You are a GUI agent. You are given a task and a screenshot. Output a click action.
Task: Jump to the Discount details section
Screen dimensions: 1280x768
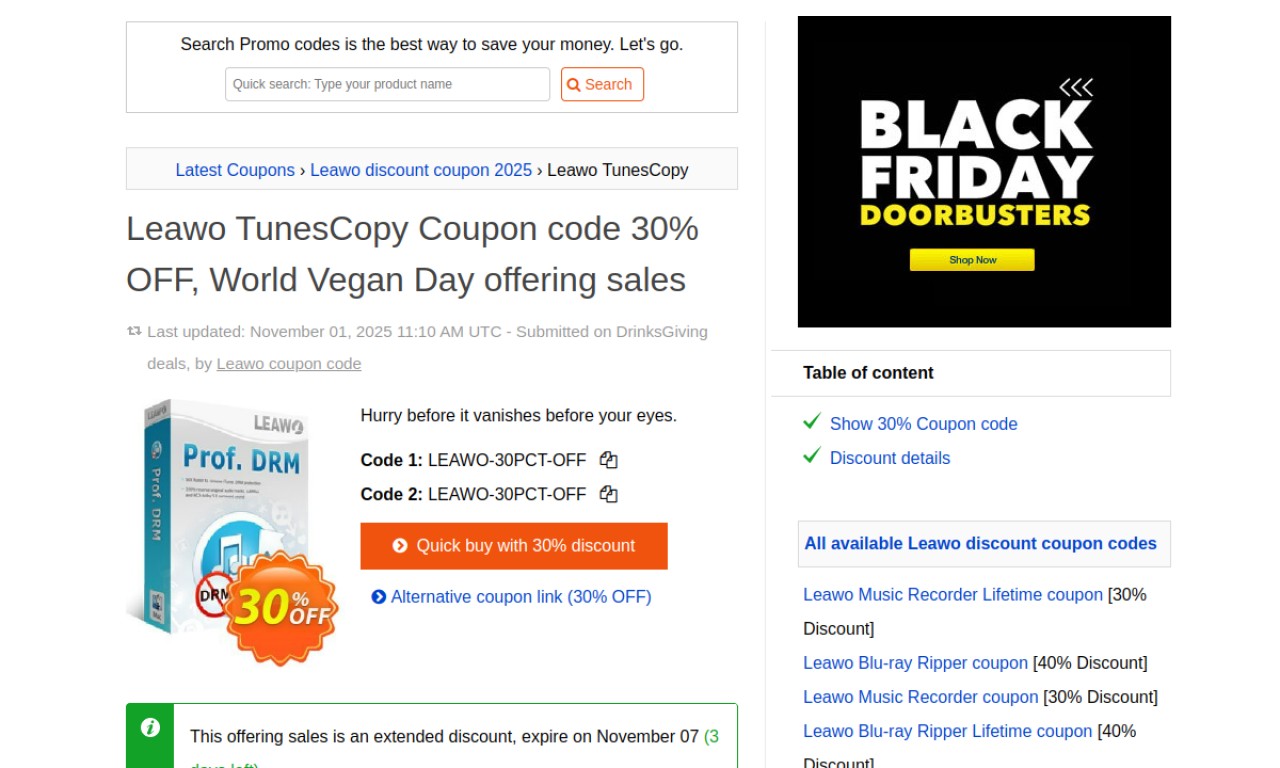pos(890,458)
